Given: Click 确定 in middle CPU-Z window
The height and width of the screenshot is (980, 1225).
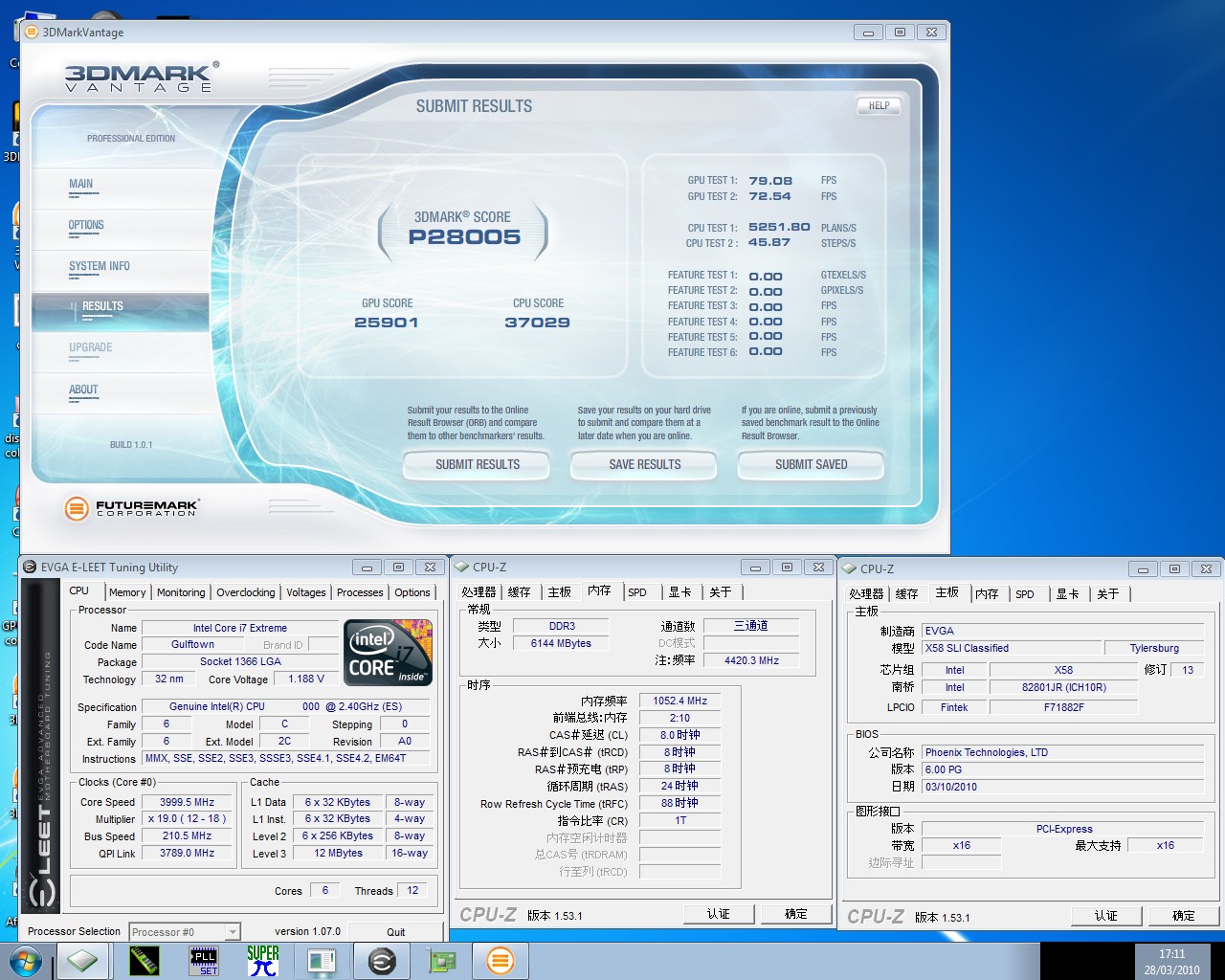Looking at the screenshot, I should [796, 914].
